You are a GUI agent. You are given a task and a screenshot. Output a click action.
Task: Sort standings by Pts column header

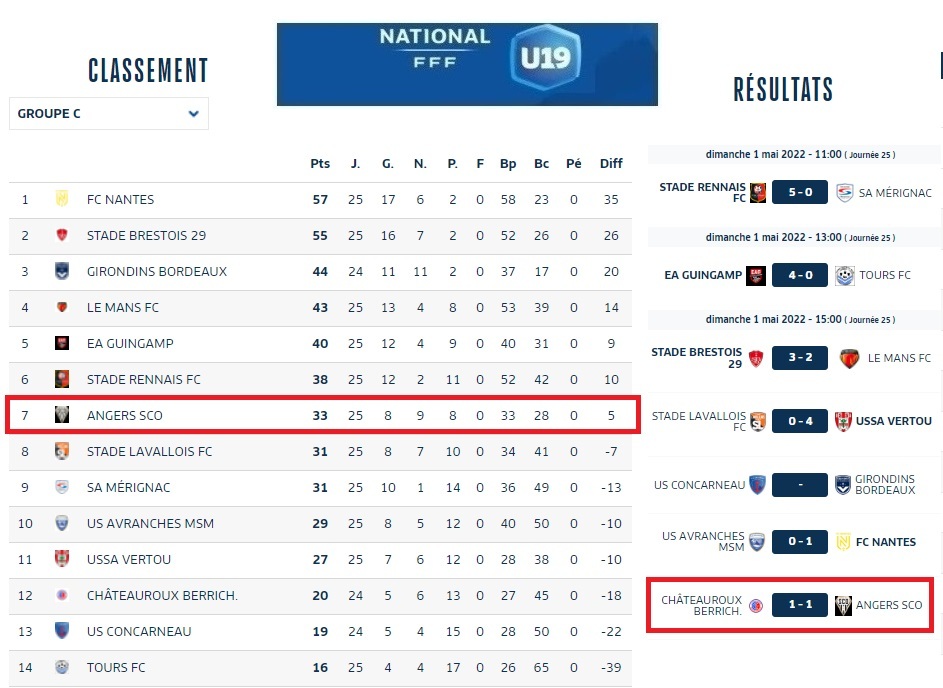tap(320, 164)
